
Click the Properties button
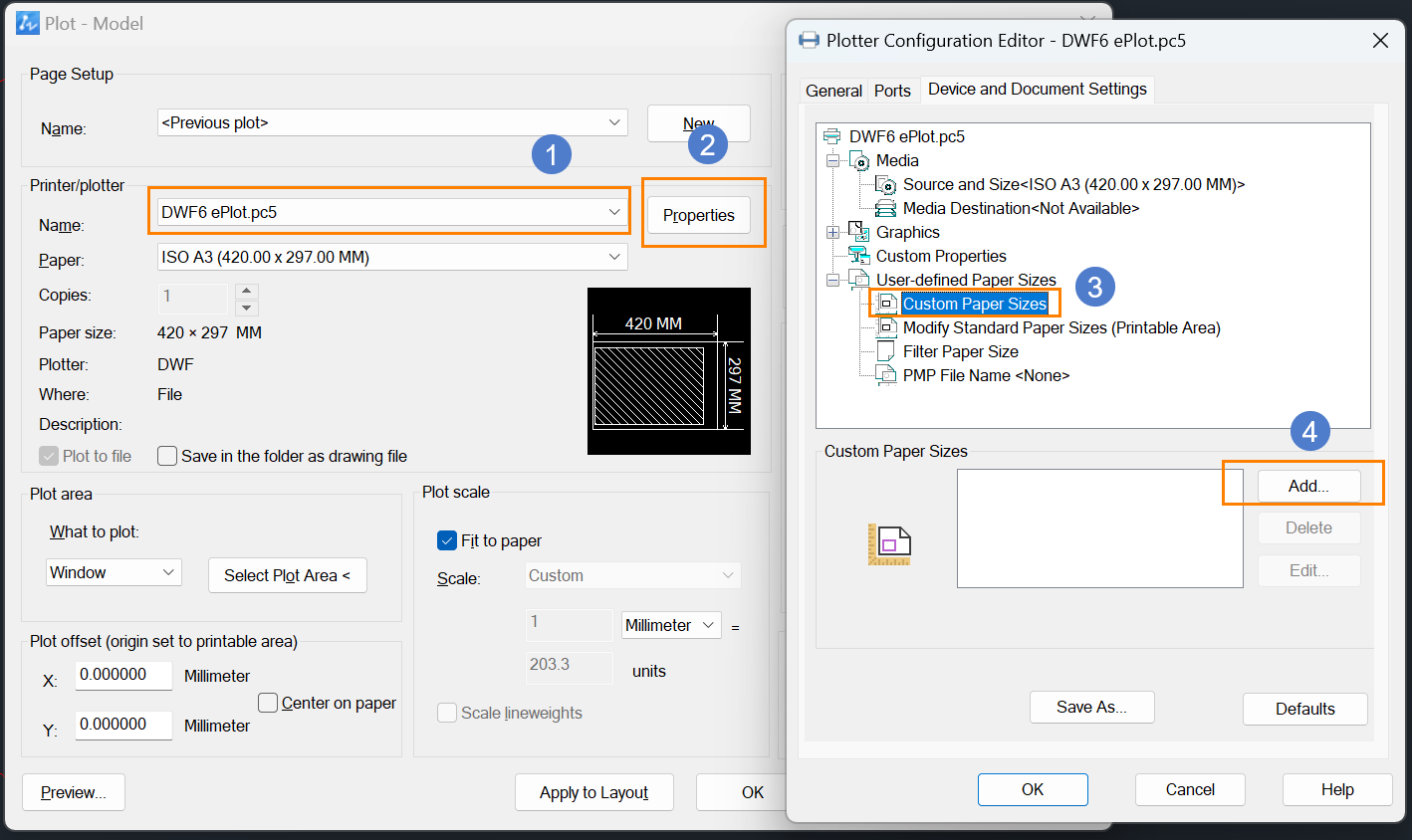[699, 215]
